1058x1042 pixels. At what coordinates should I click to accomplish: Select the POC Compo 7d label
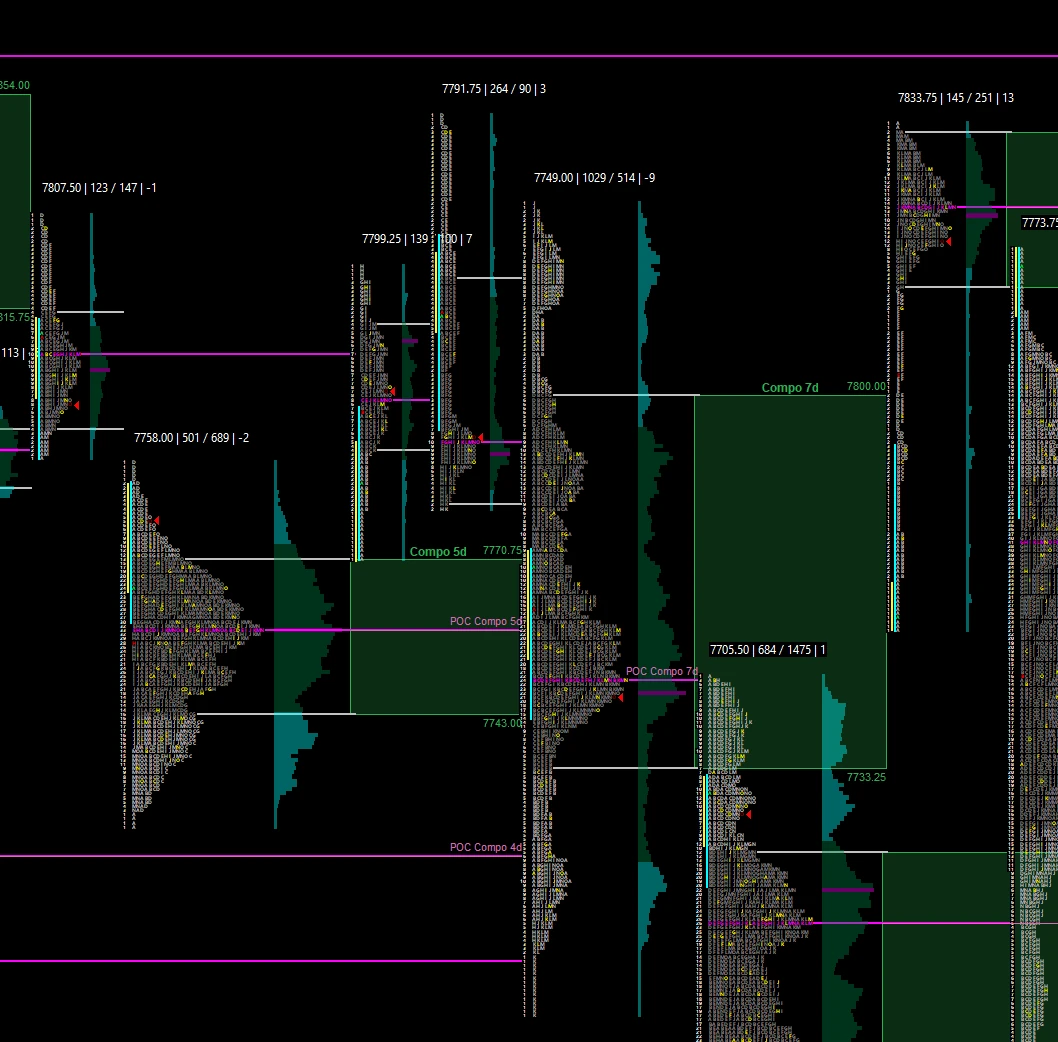pyautogui.click(x=662, y=671)
